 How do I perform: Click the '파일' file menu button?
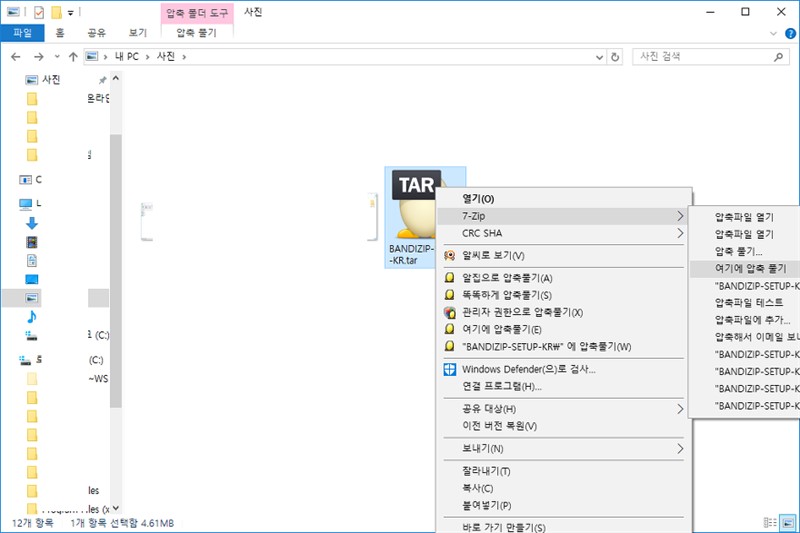coord(21,32)
